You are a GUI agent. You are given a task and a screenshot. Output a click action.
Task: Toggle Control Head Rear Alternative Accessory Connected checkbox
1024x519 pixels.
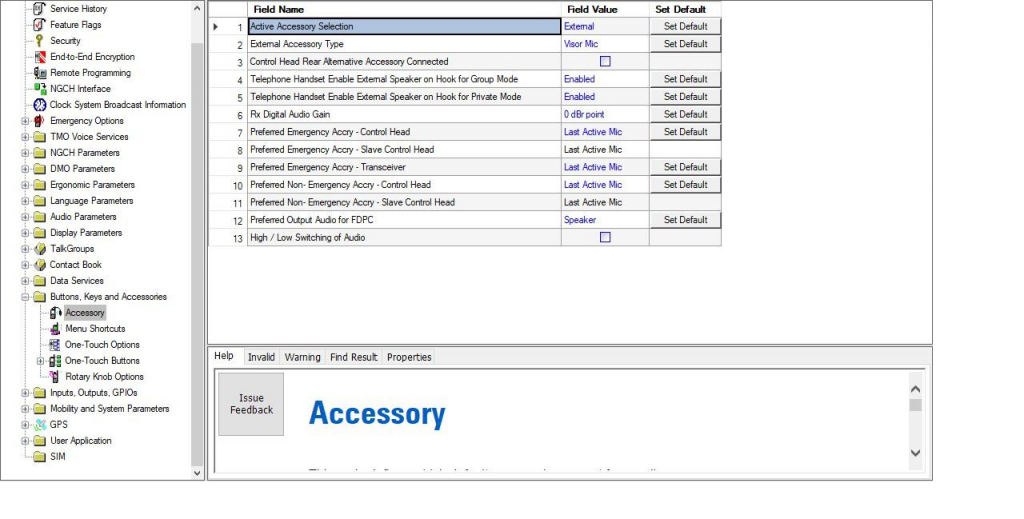tap(605, 61)
